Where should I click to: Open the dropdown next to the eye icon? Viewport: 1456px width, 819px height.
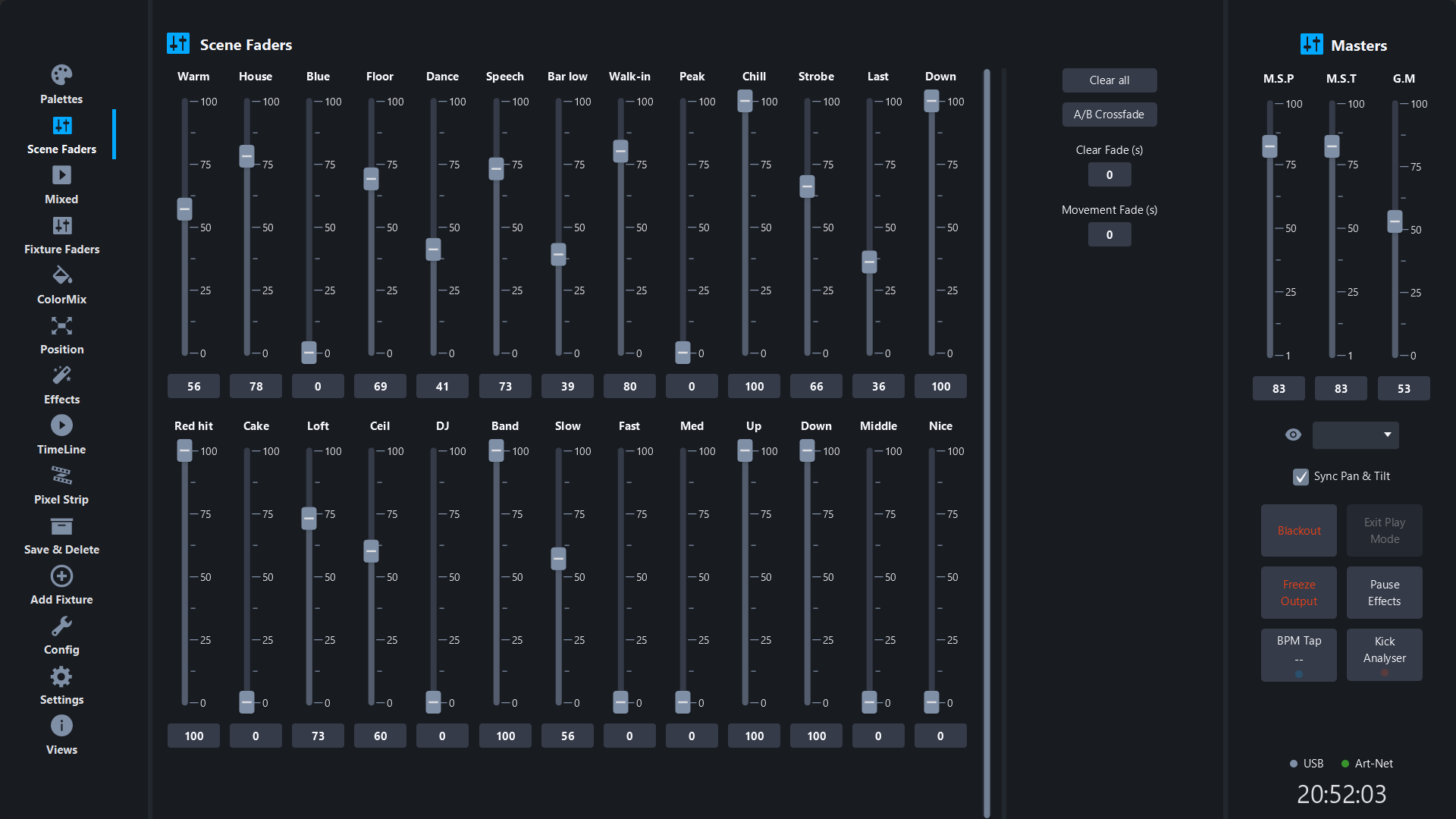pos(1356,435)
